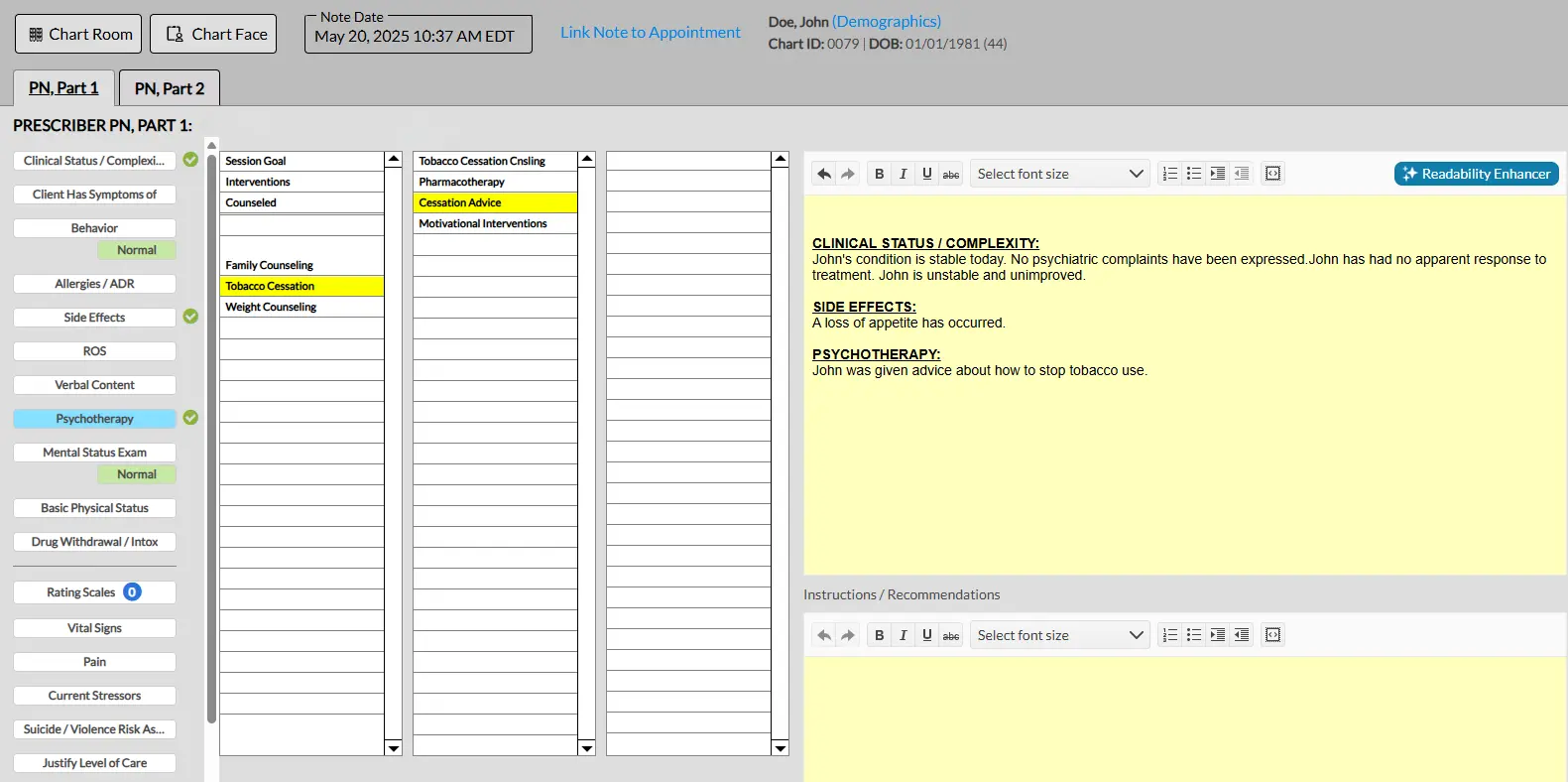
Task: Open the Chart Room
Action: (x=78, y=34)
